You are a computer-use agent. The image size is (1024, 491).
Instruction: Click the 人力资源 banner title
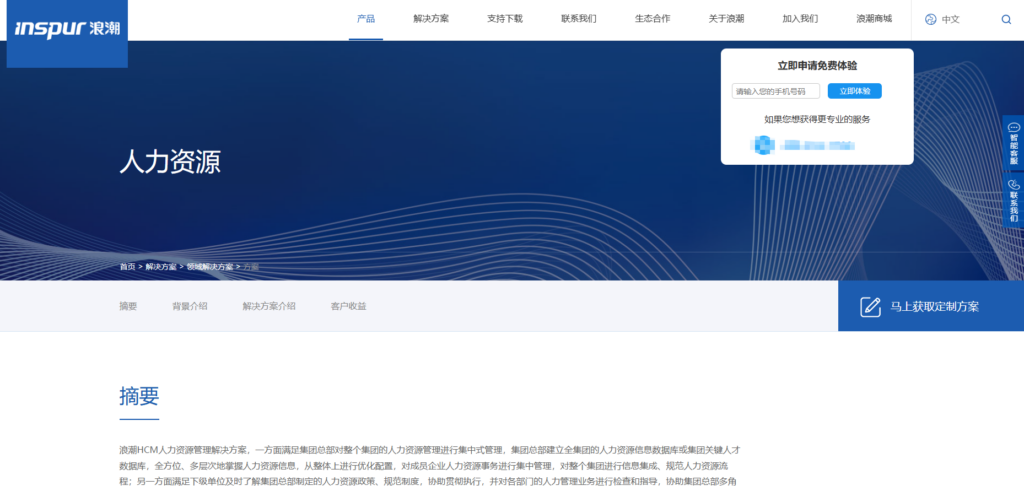[x=170, y=162]
